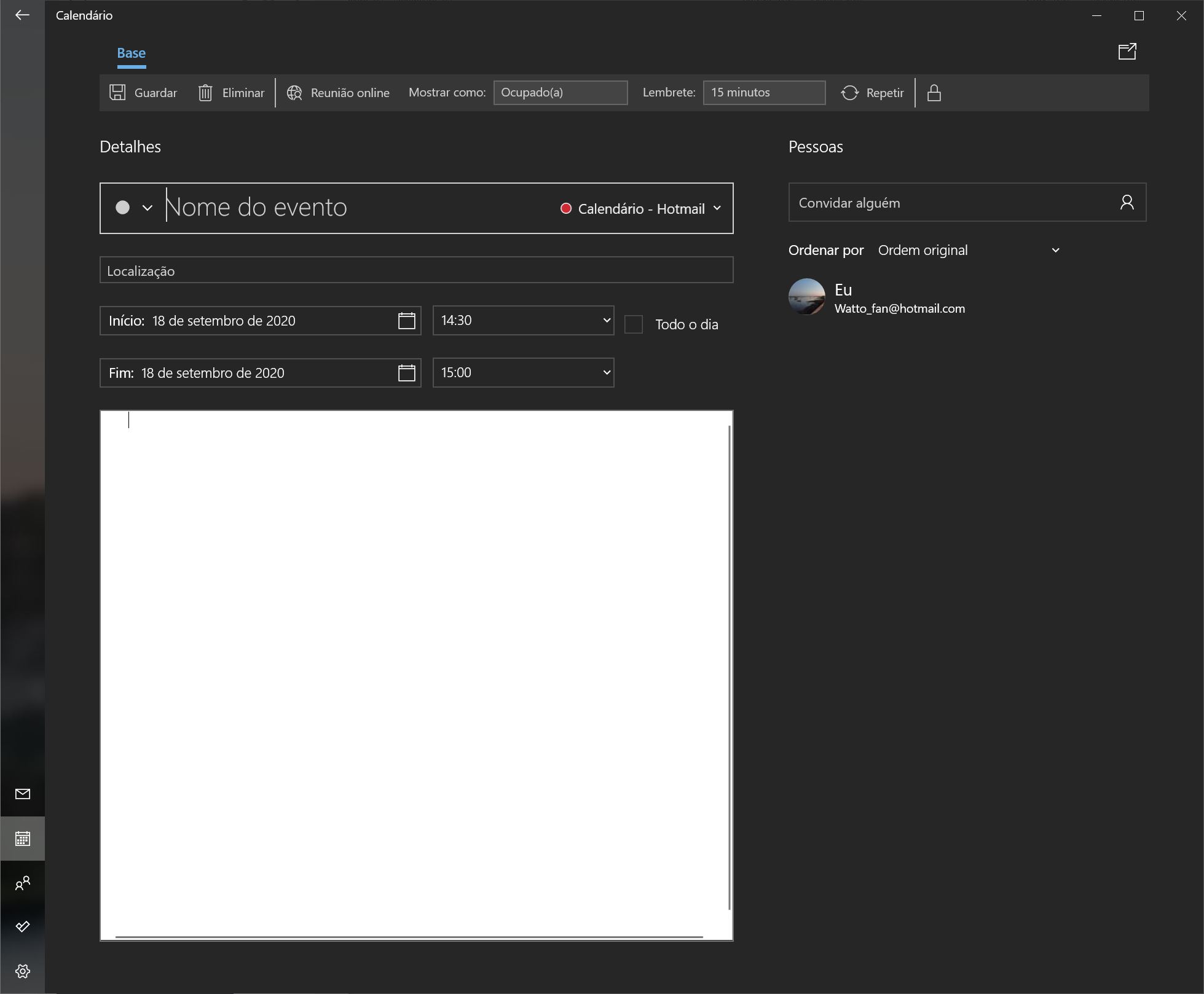Minimize the Calendário window
1204x994 pixels.
click(1096, 15)
